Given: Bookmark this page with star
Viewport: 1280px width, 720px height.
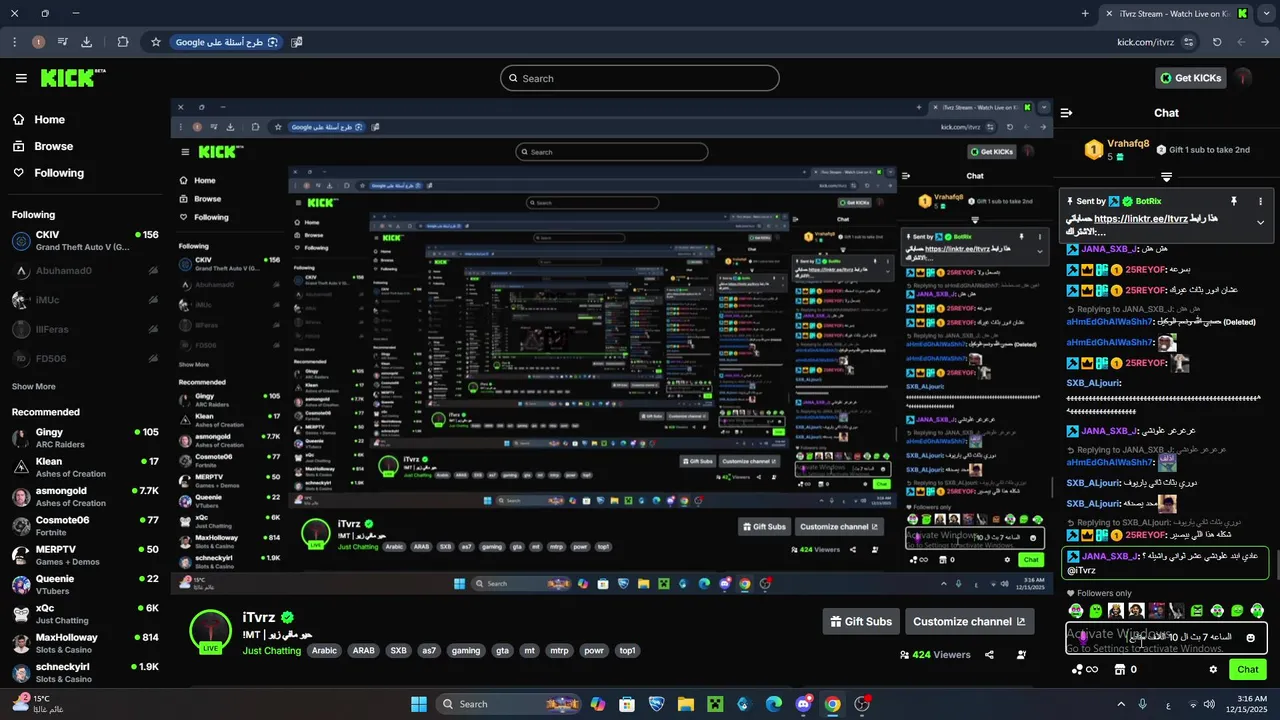Looking at the screenshot, I should click(x=156, y=42).
